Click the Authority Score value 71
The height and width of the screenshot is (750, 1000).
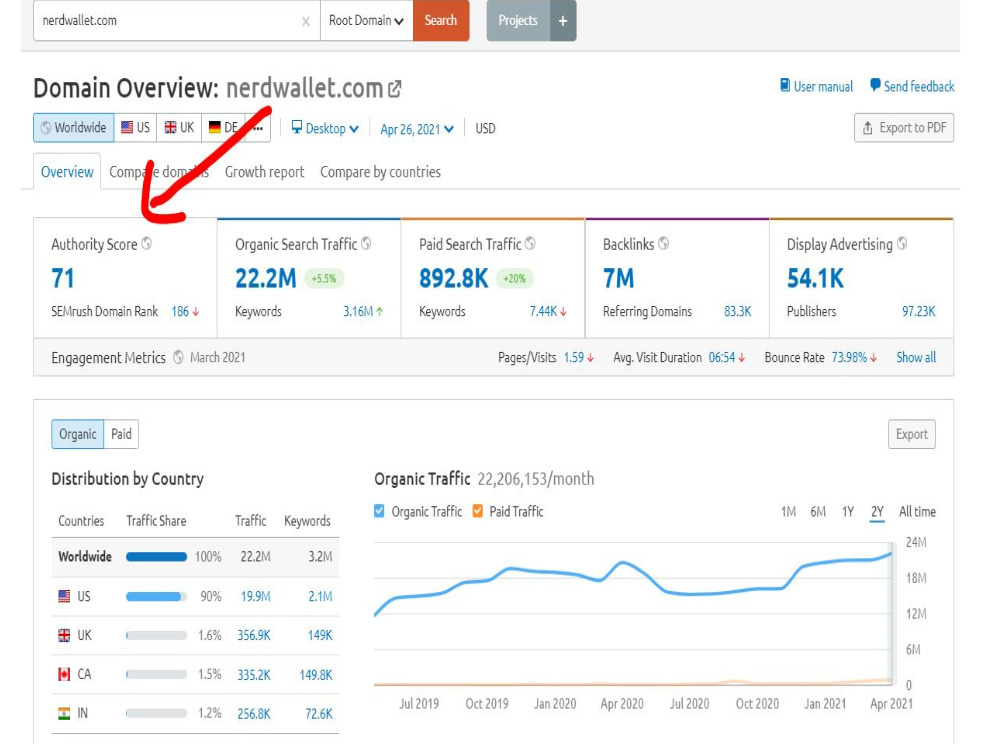pyautogui.click(x=62, y=278)
